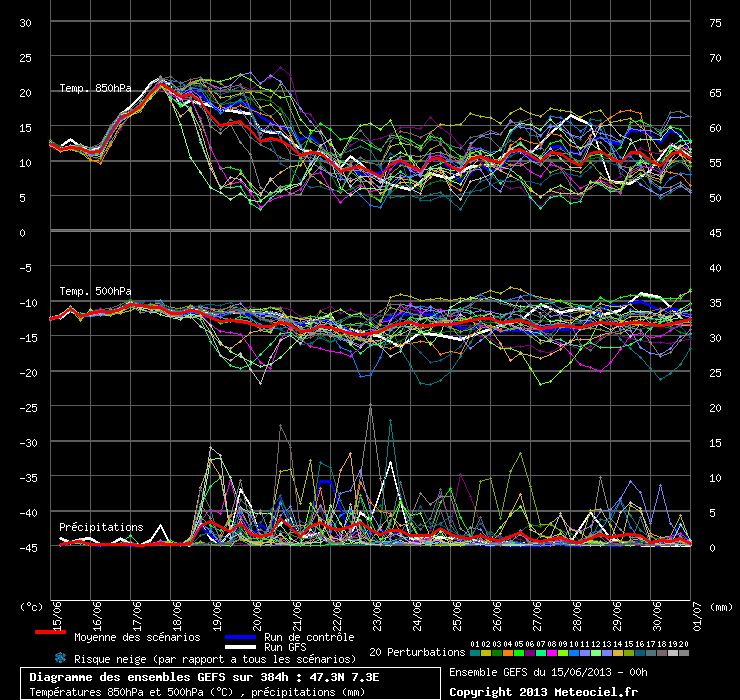Click the white Run GFS legend line
Screen dimensions: 740x700
pos(241,647)
